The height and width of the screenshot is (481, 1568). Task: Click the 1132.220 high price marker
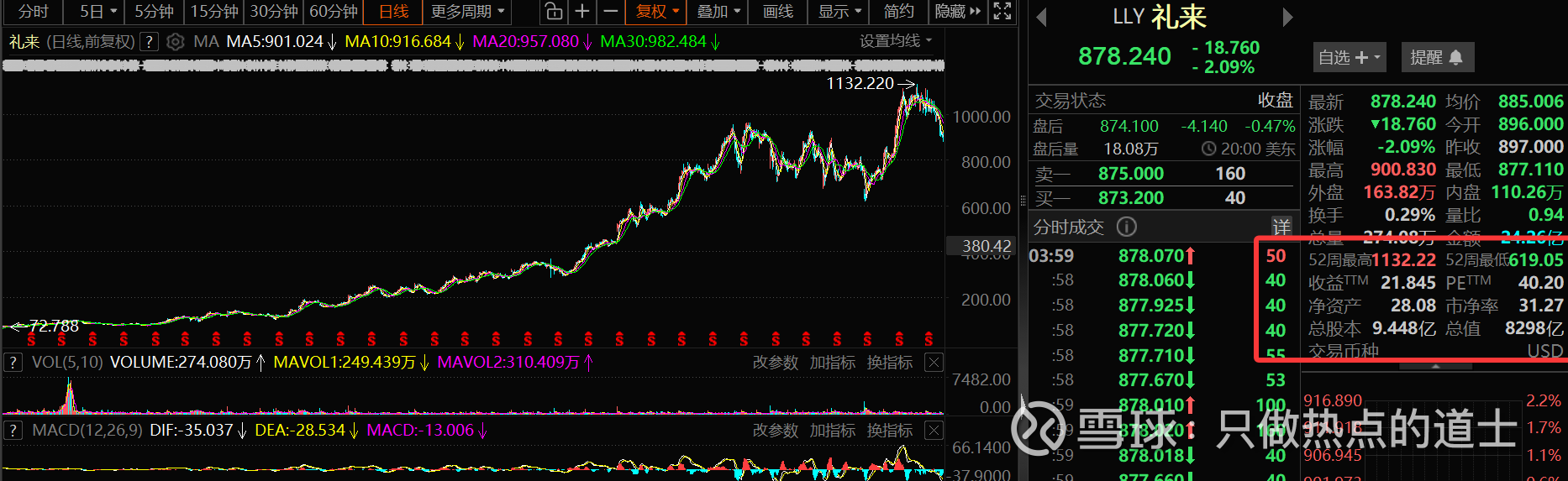(860, 83)
